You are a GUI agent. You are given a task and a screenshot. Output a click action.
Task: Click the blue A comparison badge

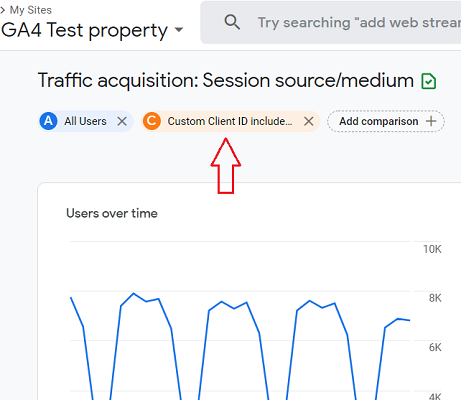point(48,121)
